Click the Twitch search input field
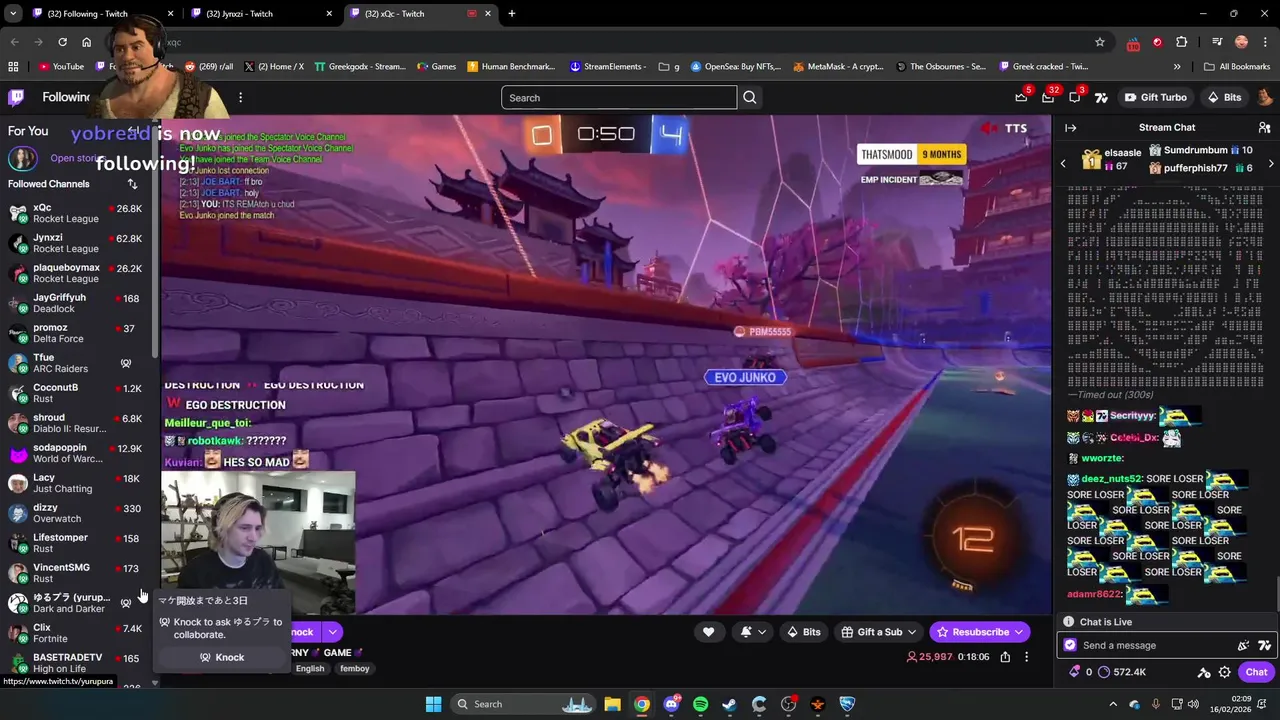Viewport: 1280px width, 720px height. tap(619, 97)
